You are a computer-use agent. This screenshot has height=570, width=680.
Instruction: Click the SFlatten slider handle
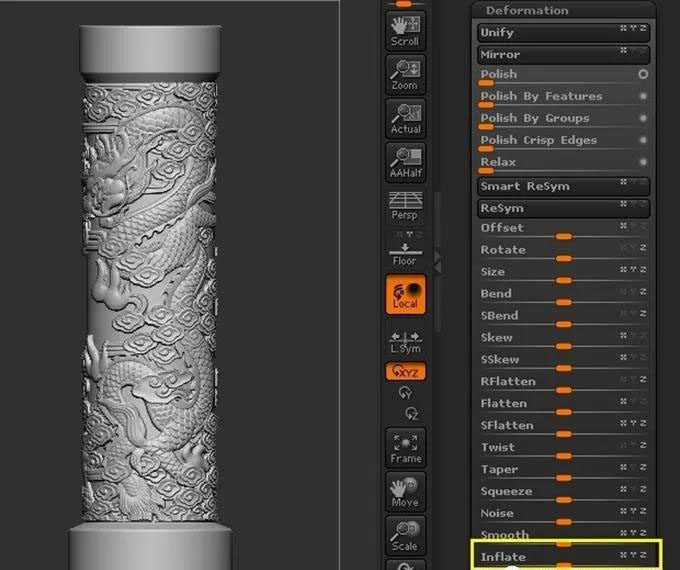564,434
